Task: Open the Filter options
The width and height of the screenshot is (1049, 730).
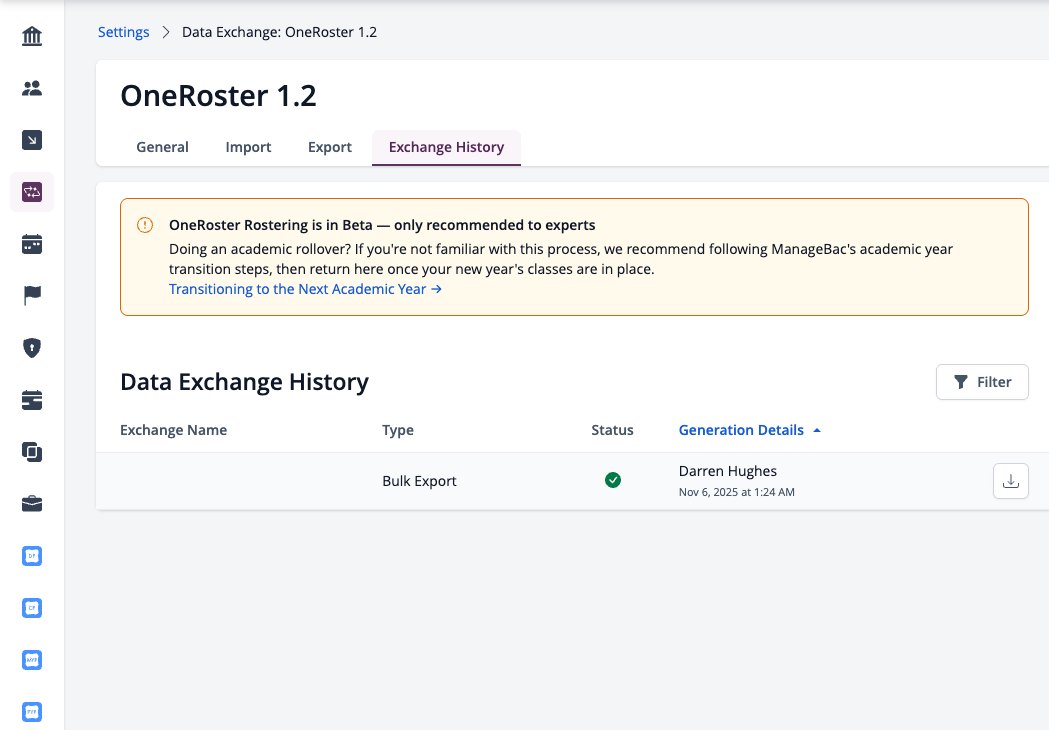Action: [981, 382]
